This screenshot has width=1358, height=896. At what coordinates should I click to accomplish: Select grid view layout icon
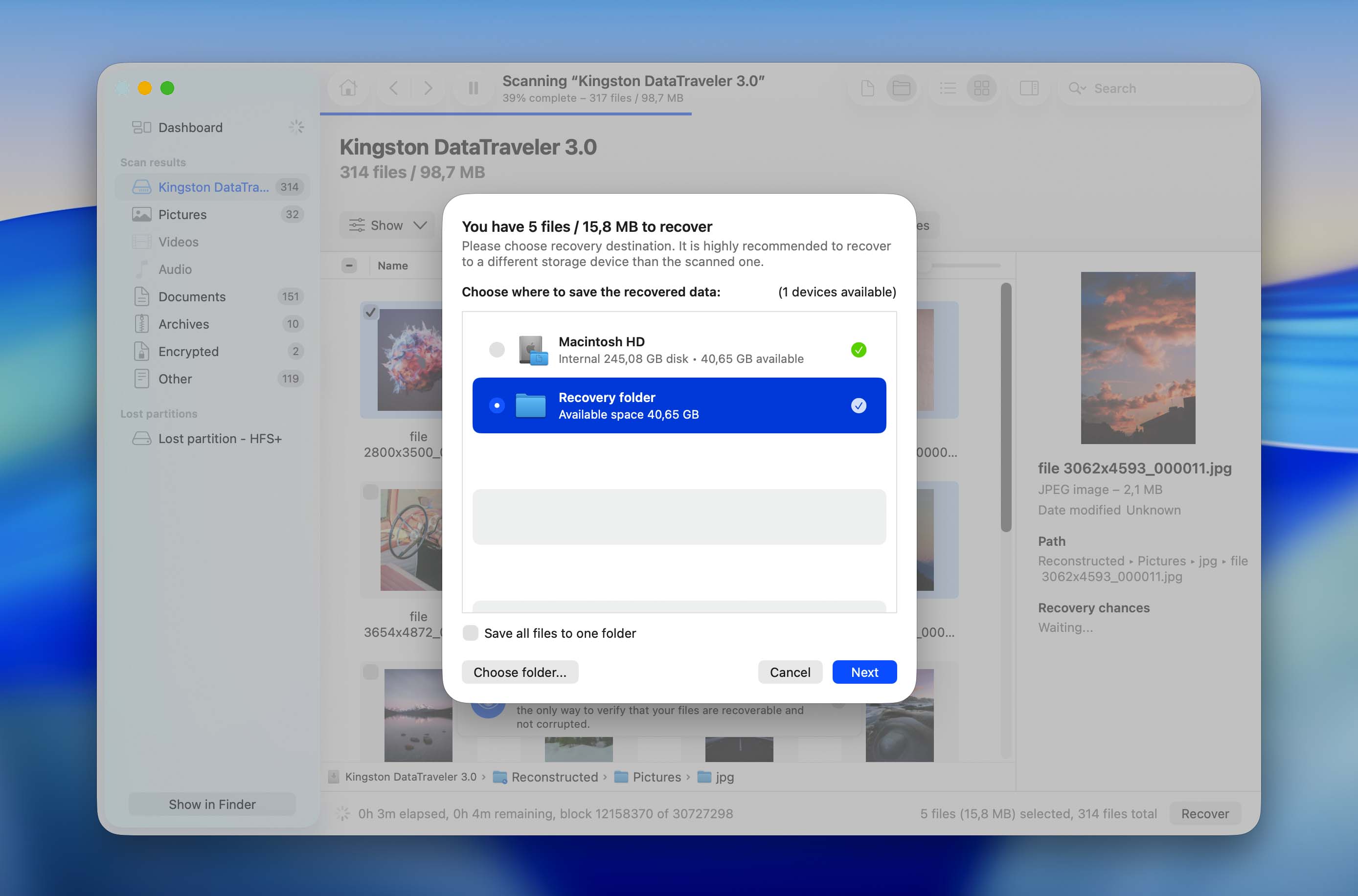(981, 88)
